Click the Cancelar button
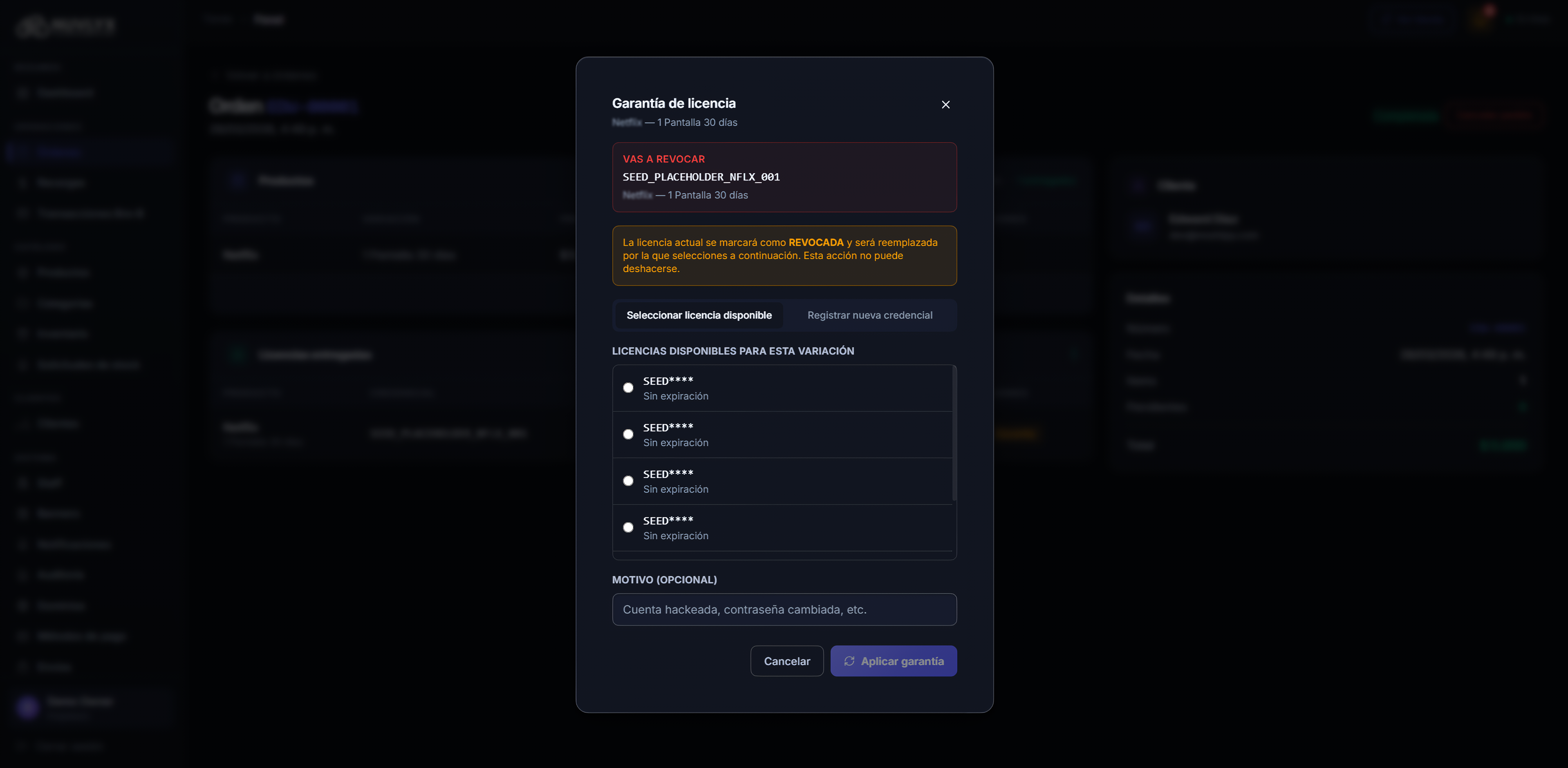Viewport: 1568px width, 768px height. 786,661
